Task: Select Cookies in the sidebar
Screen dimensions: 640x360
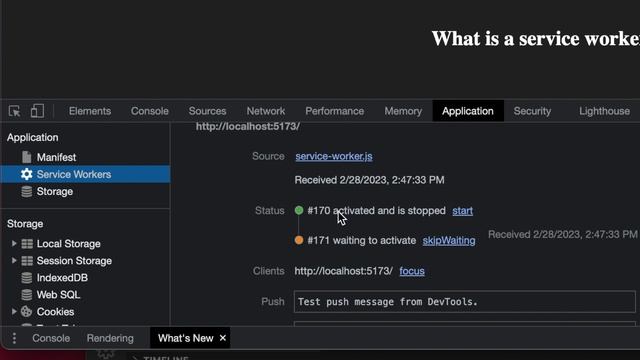Action: coord(56,312)
